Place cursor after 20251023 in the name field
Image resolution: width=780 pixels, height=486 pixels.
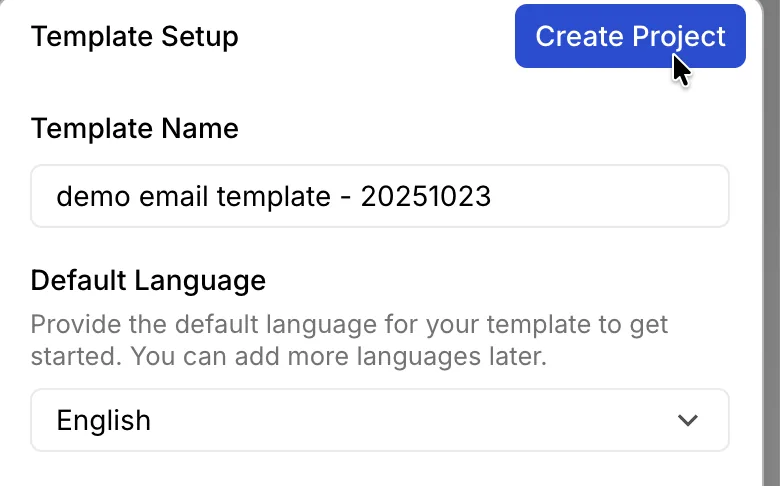click(492, 196)
